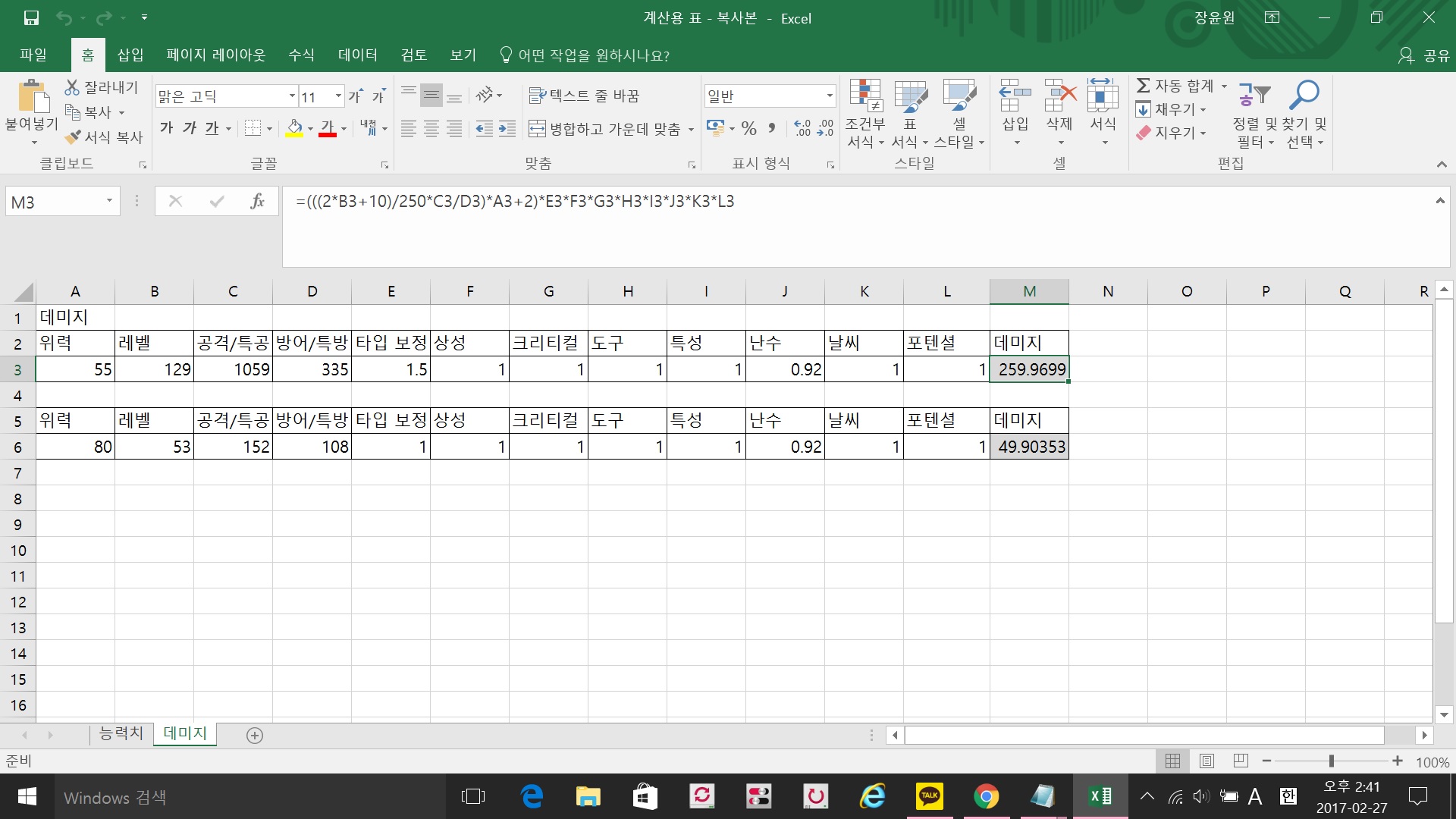Click the Increase Indent icon
This screenshot has width=1456, height=819.
pyautogui.click(x=507, y=129)
